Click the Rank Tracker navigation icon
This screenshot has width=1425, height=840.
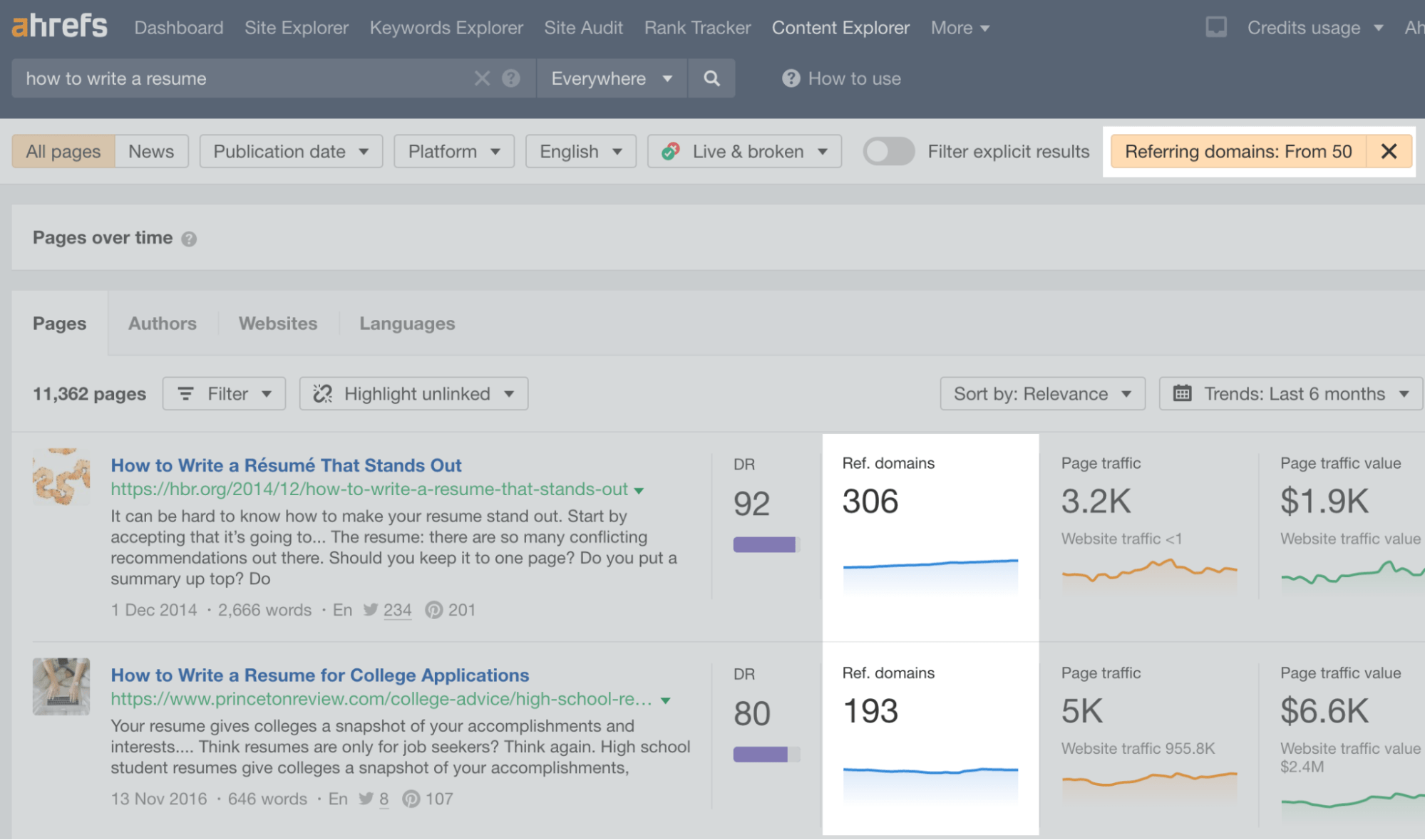[698, 27]
